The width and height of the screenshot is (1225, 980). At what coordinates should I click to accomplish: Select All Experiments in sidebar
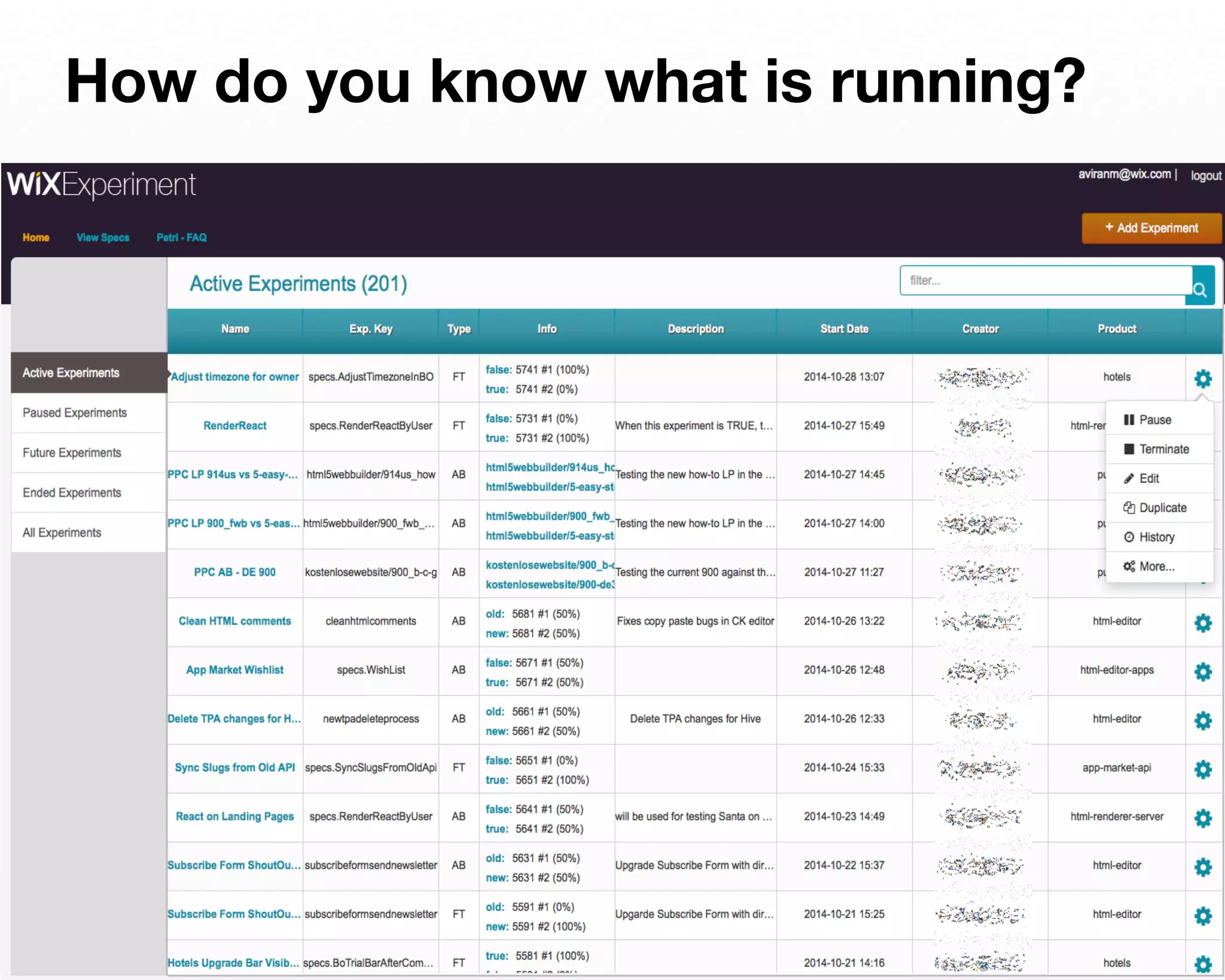[x=89, y=533]
